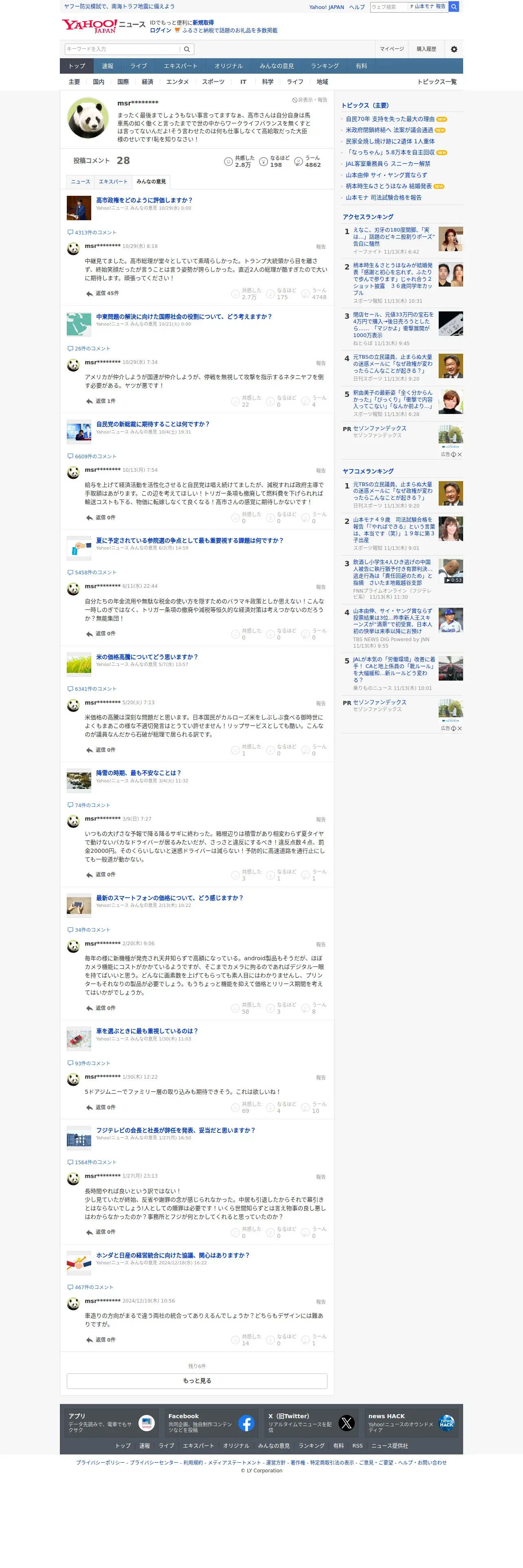Expand the 返信 1件 replies

coord(101,401)
